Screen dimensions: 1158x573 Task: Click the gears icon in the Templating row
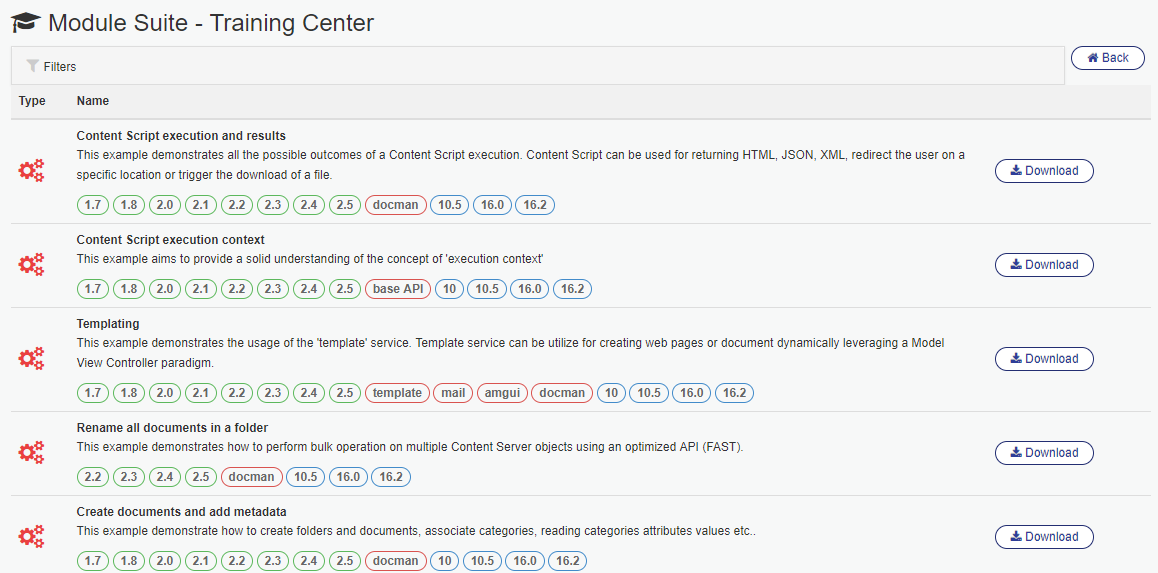tap(32, 359)
